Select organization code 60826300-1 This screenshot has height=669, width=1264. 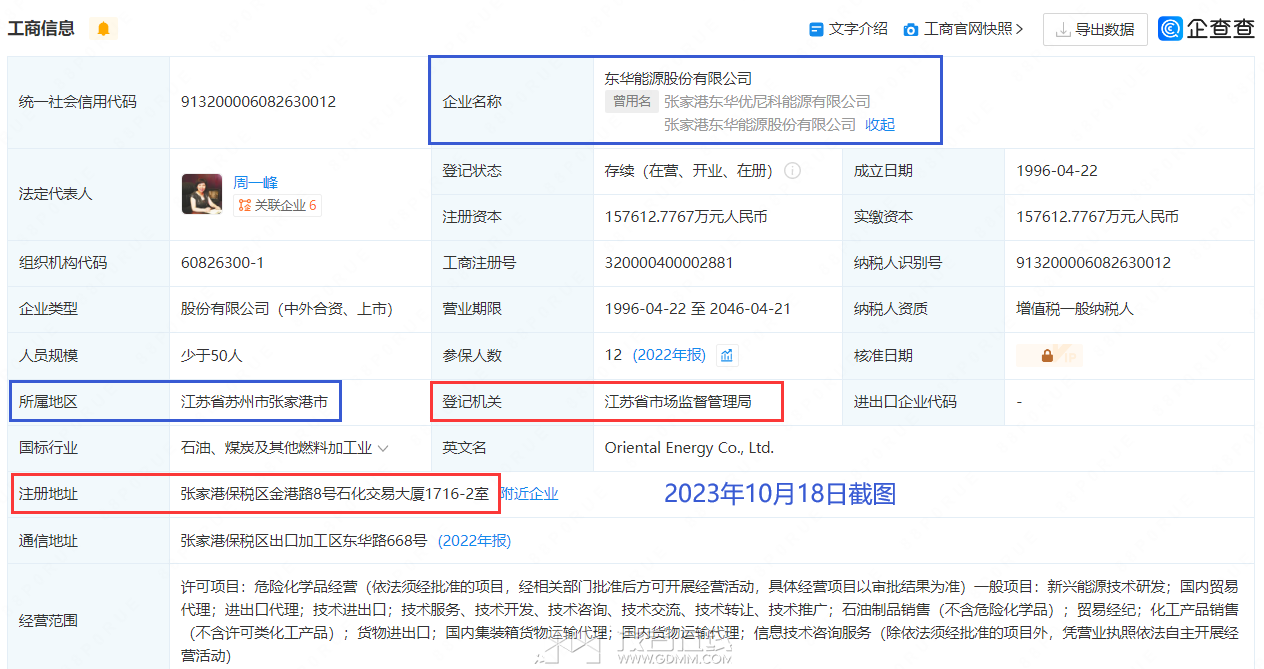point(222,263)
